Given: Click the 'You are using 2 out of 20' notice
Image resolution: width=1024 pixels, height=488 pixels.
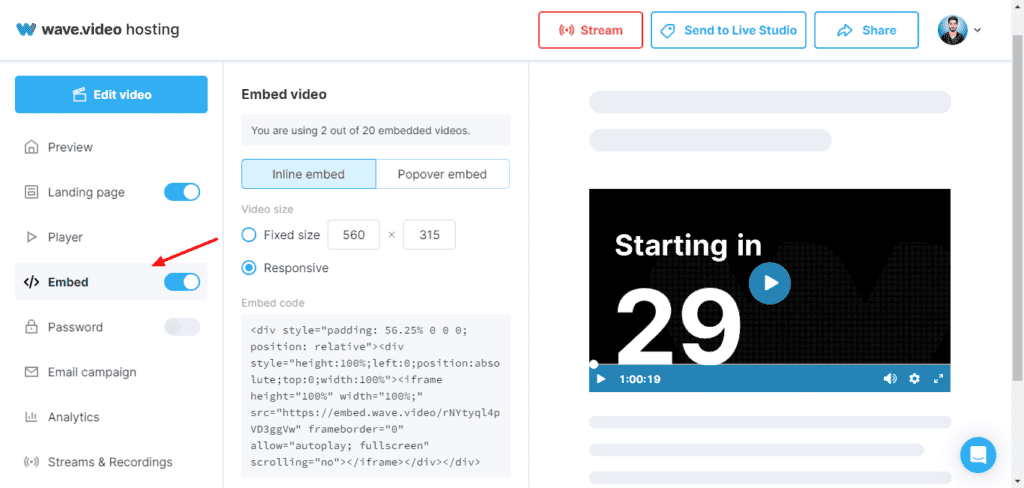Looking at the screenshot, I should coord(376,130).
